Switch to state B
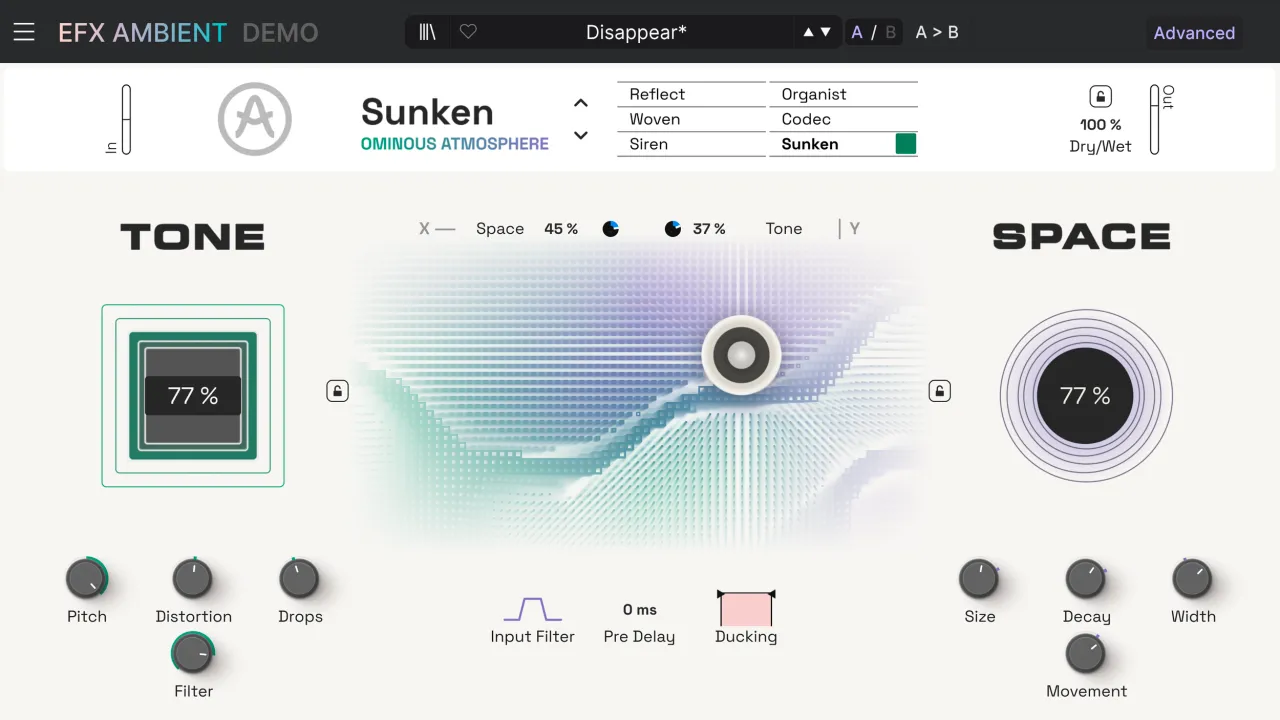1280x720 pixels. [x=890, y=32]
